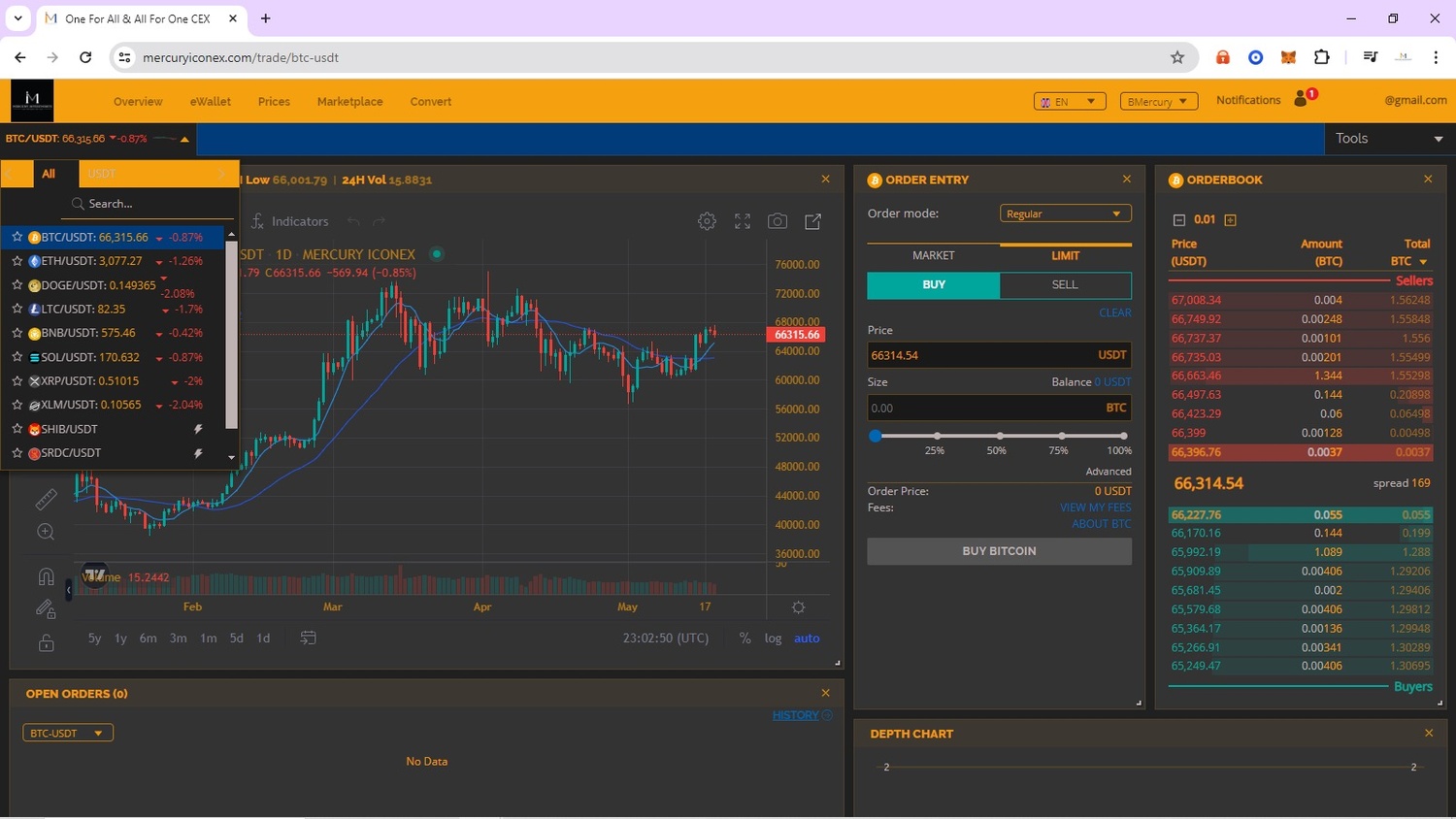1456x819 pixels.
Task: Select SHIB/USDT in market list
Action: click(115, 429)
